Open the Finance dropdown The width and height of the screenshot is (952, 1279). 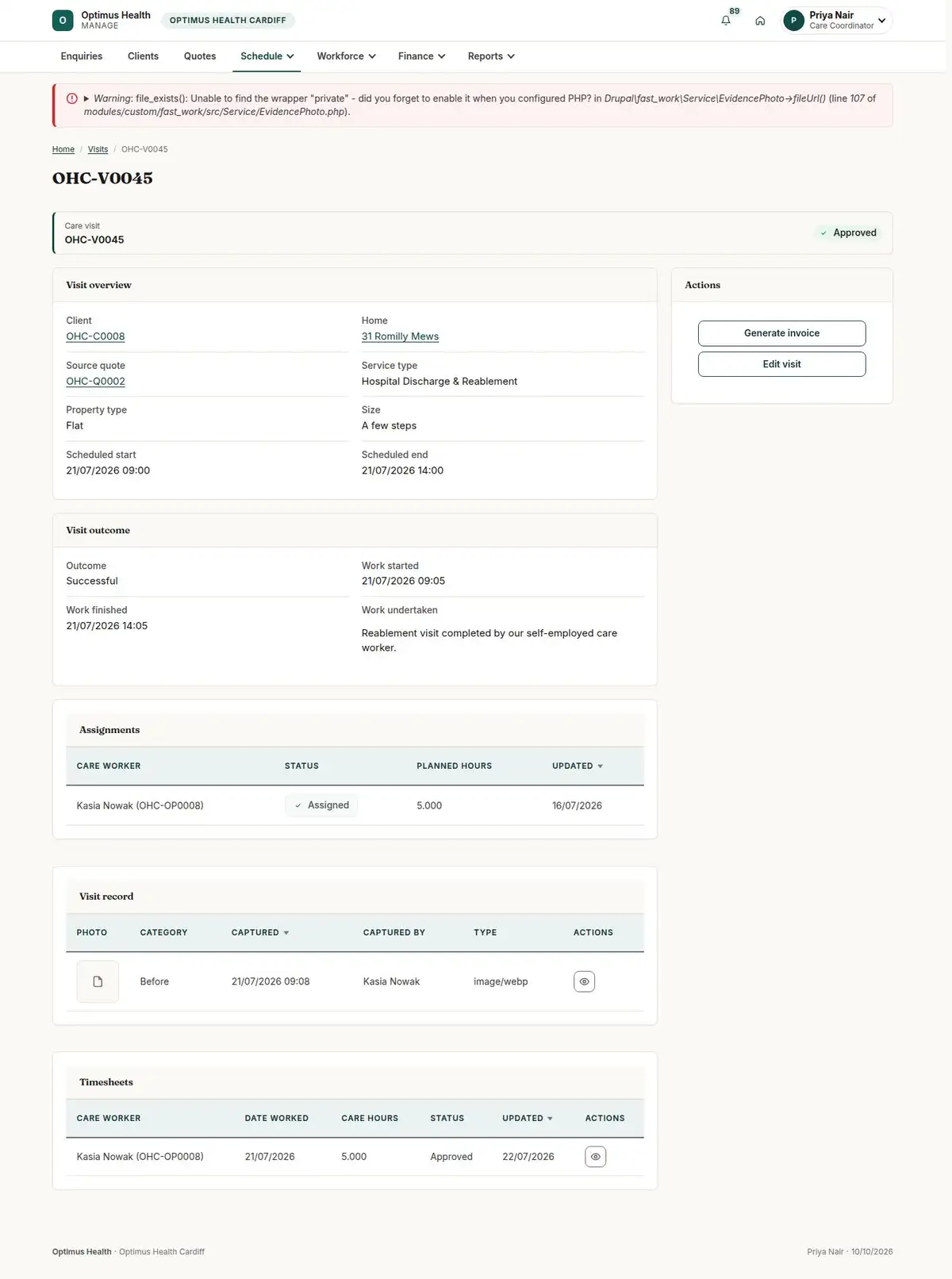(421, 56)
